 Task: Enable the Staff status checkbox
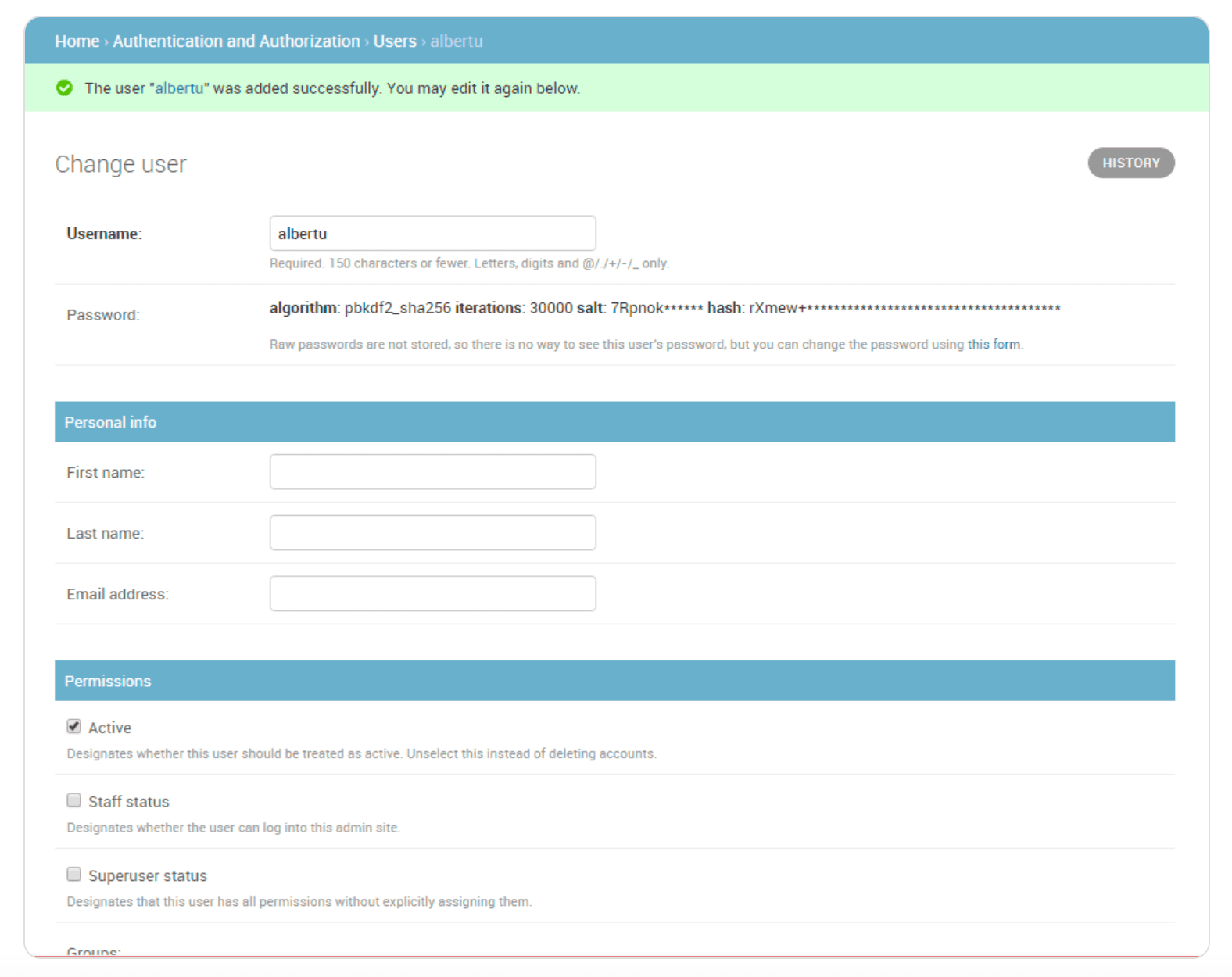[x=74, y=800]
